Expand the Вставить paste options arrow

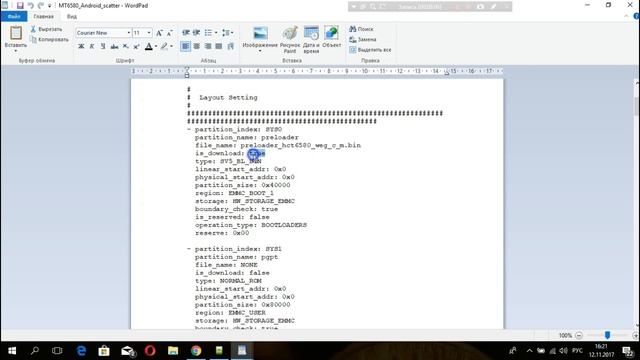[x=16, y=51]
